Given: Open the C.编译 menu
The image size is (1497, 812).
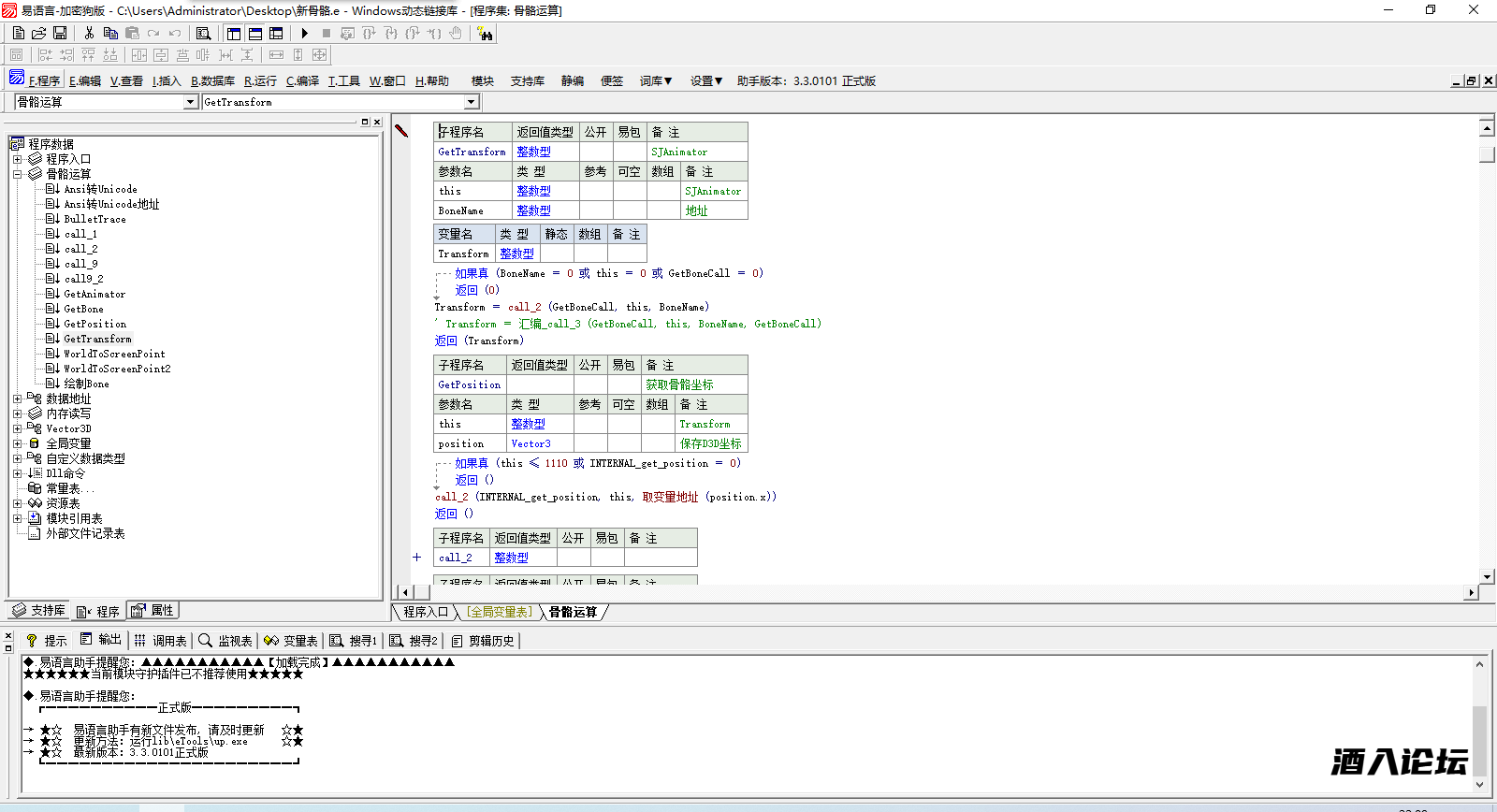Looking at the screenshot, I should click(x=302, y=80).
